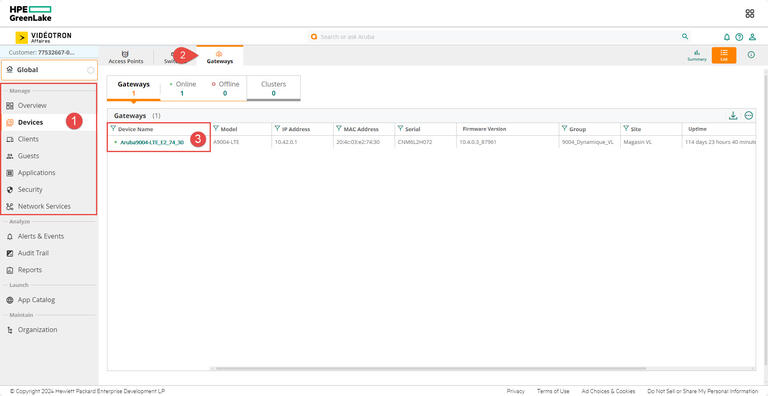
Task: Click the search magnifier icon
Action: [685, 36]
